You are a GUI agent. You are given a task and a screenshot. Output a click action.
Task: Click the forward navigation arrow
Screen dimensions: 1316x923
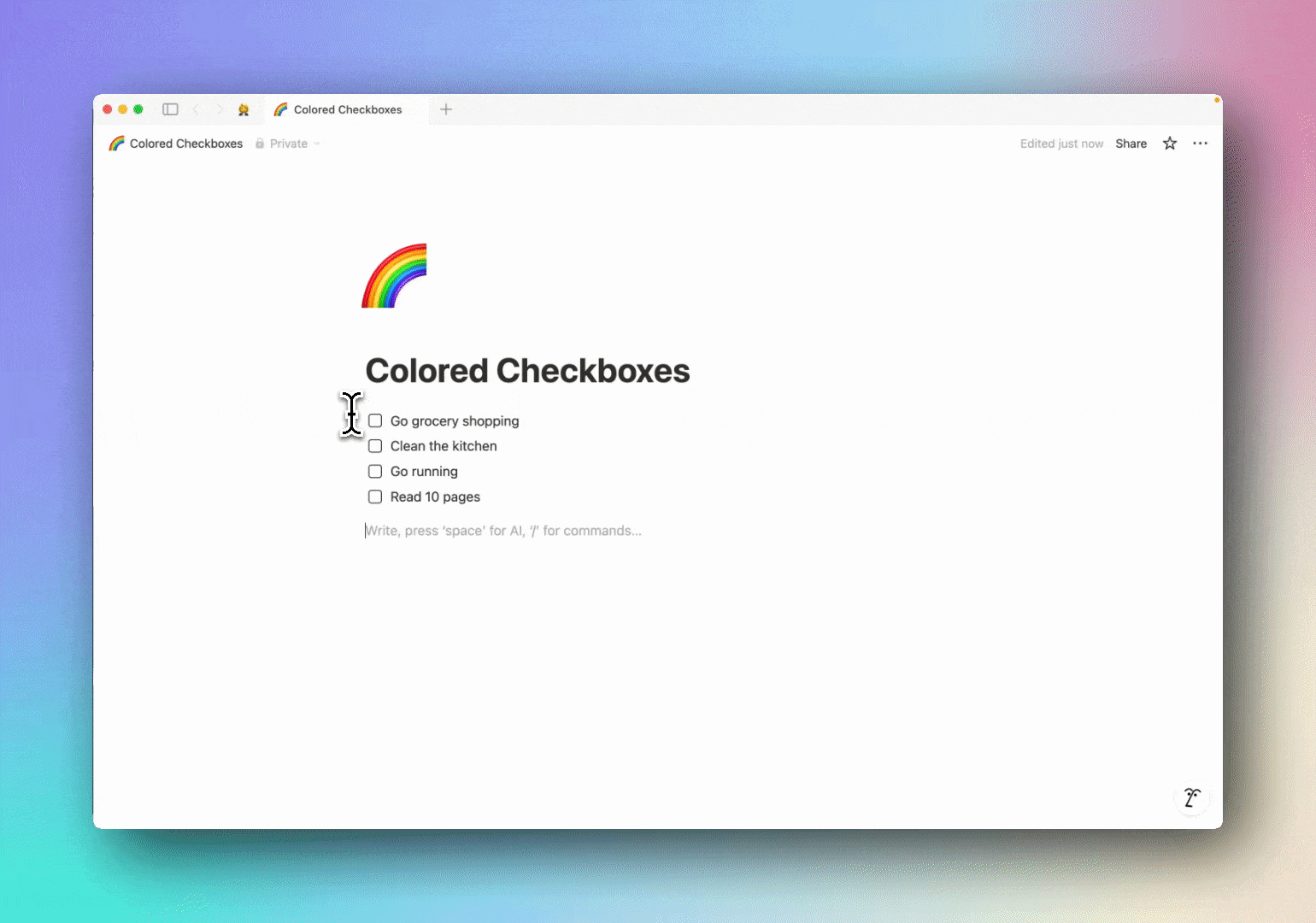click(220, 109)
